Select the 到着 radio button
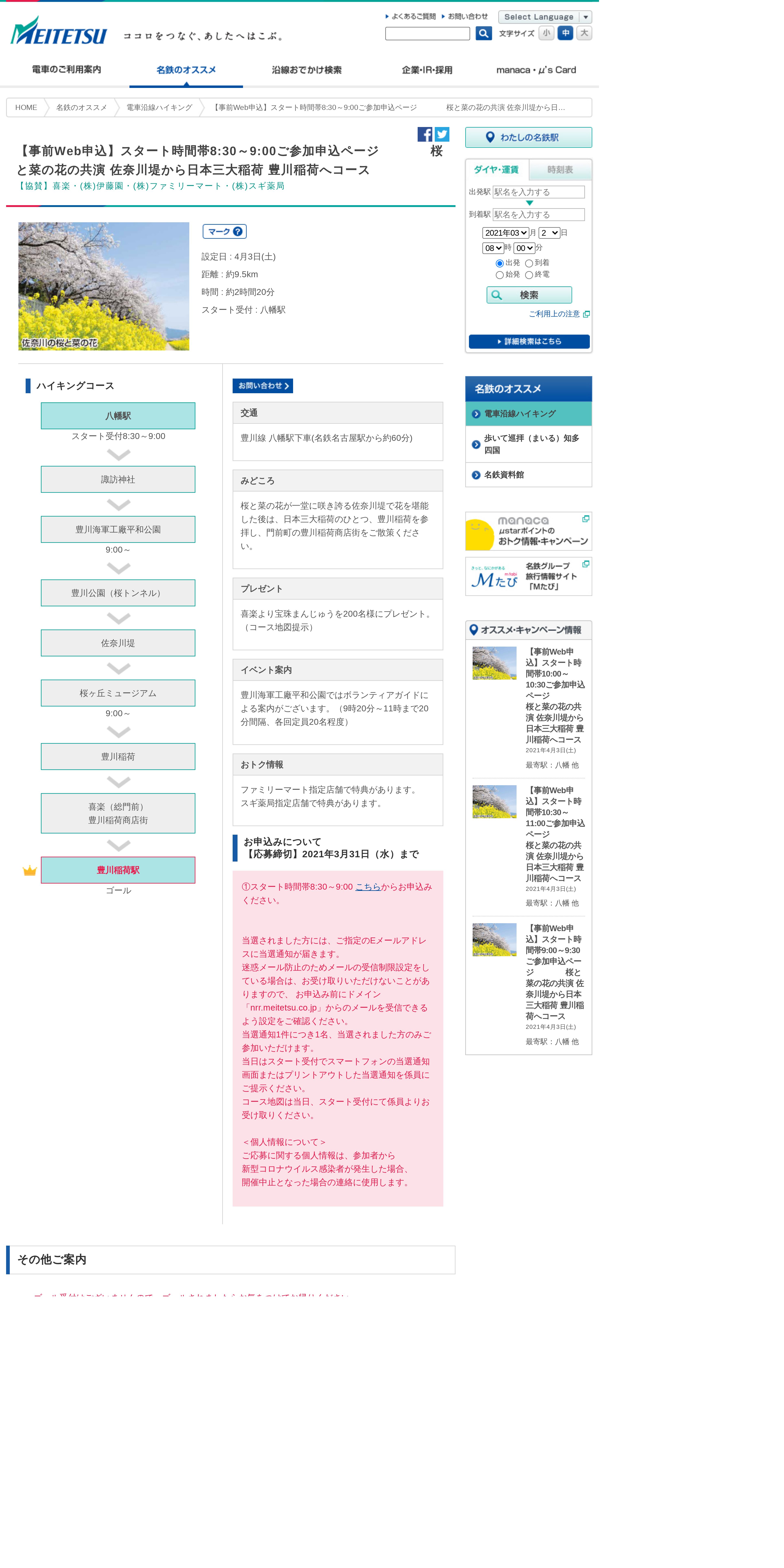The width and height of the screenshot is (784, 1568). pyautogui.click(x=529, y=264)
